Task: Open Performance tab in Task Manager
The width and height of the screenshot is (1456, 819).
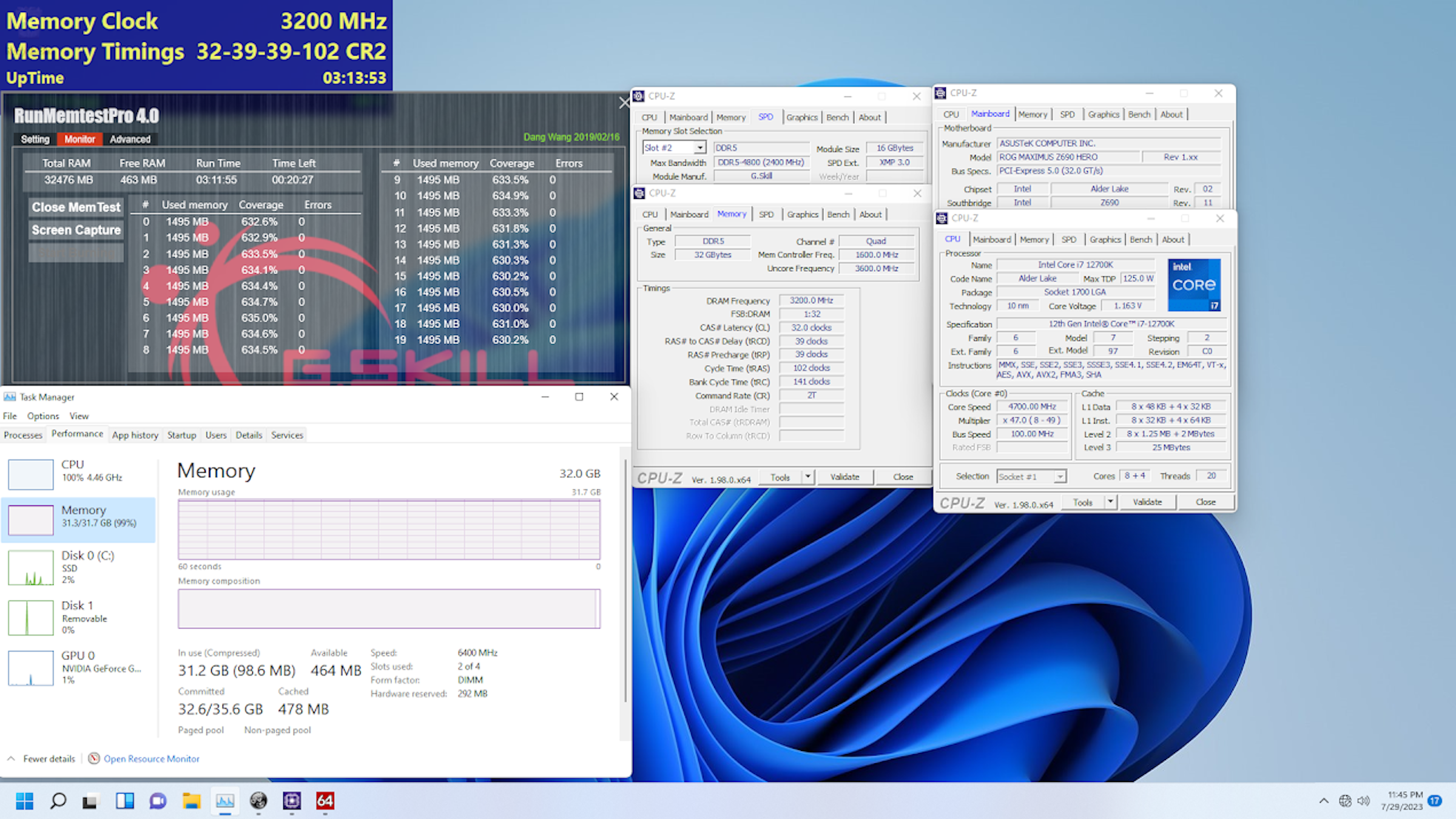Action: [x=76, y=434]
